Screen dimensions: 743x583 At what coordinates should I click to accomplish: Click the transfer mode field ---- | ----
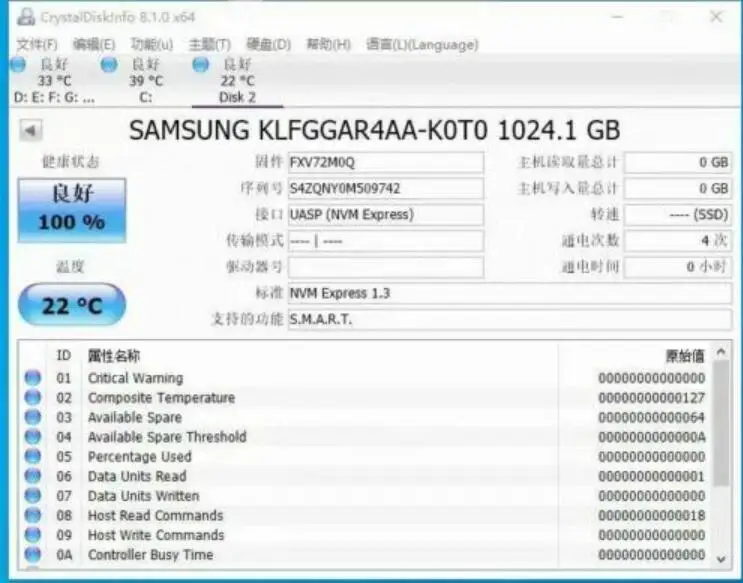(x=386, y=241)
